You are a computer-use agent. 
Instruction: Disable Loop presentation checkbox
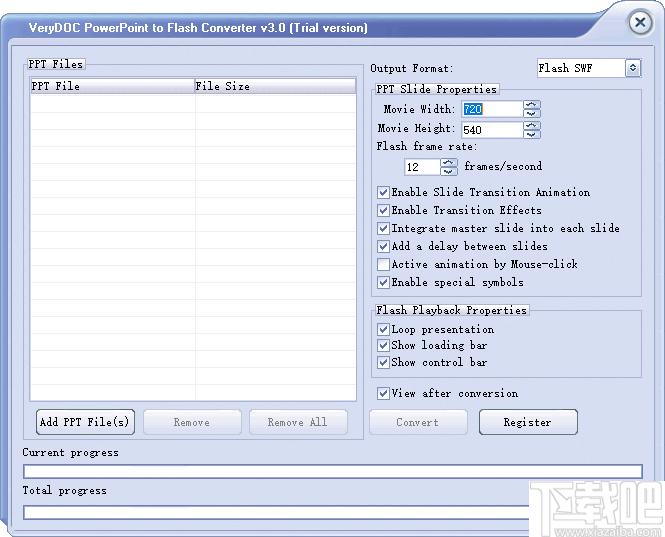[383, 330]
